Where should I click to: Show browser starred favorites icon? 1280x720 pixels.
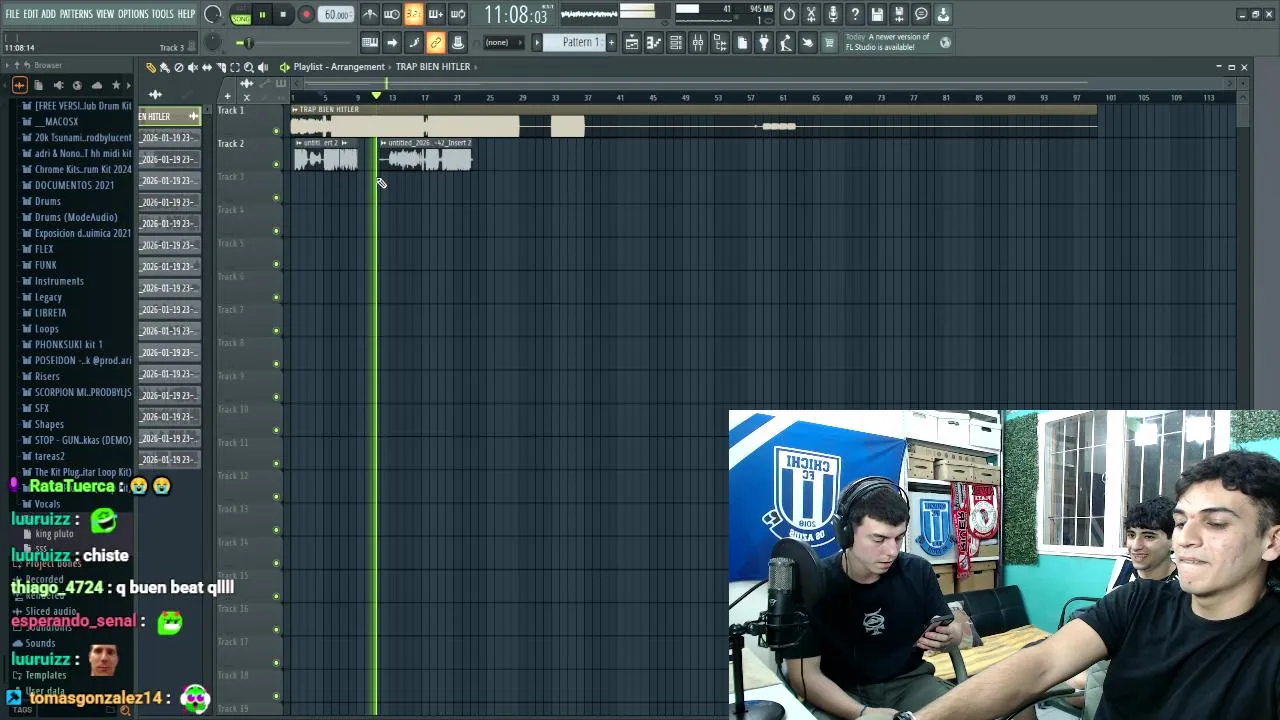(116, 85)
